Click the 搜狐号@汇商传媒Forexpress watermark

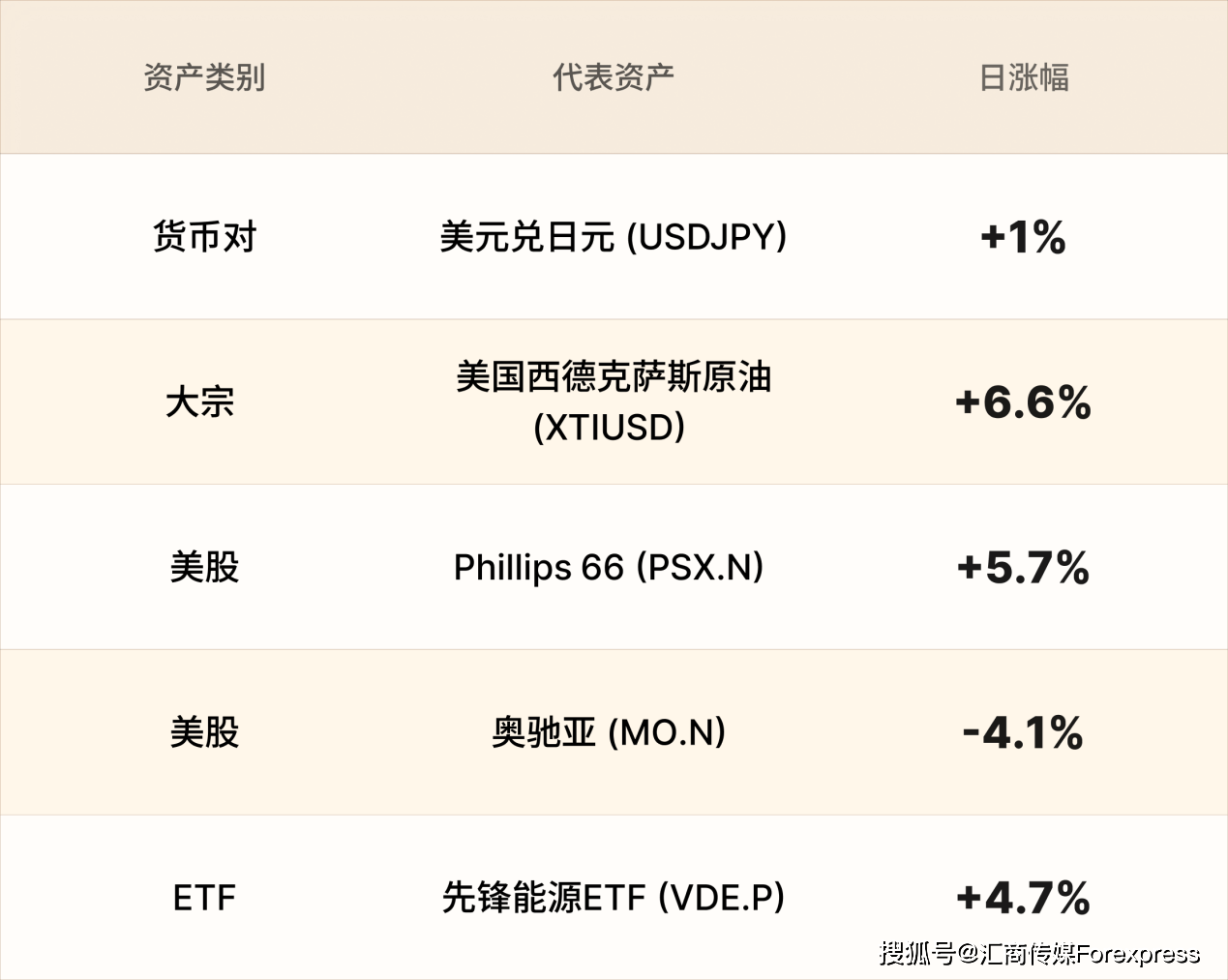click(1039, 953)
